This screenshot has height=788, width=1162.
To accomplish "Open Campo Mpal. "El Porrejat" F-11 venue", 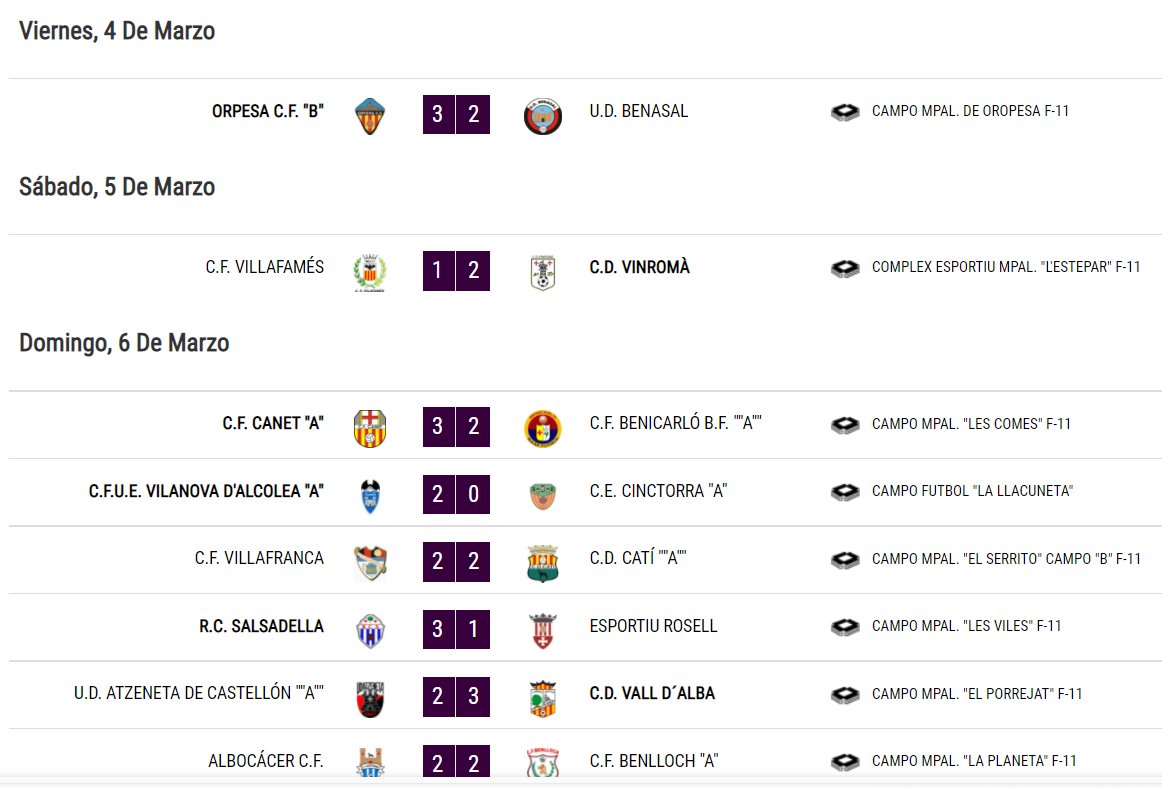I will [x=977, y=694].
